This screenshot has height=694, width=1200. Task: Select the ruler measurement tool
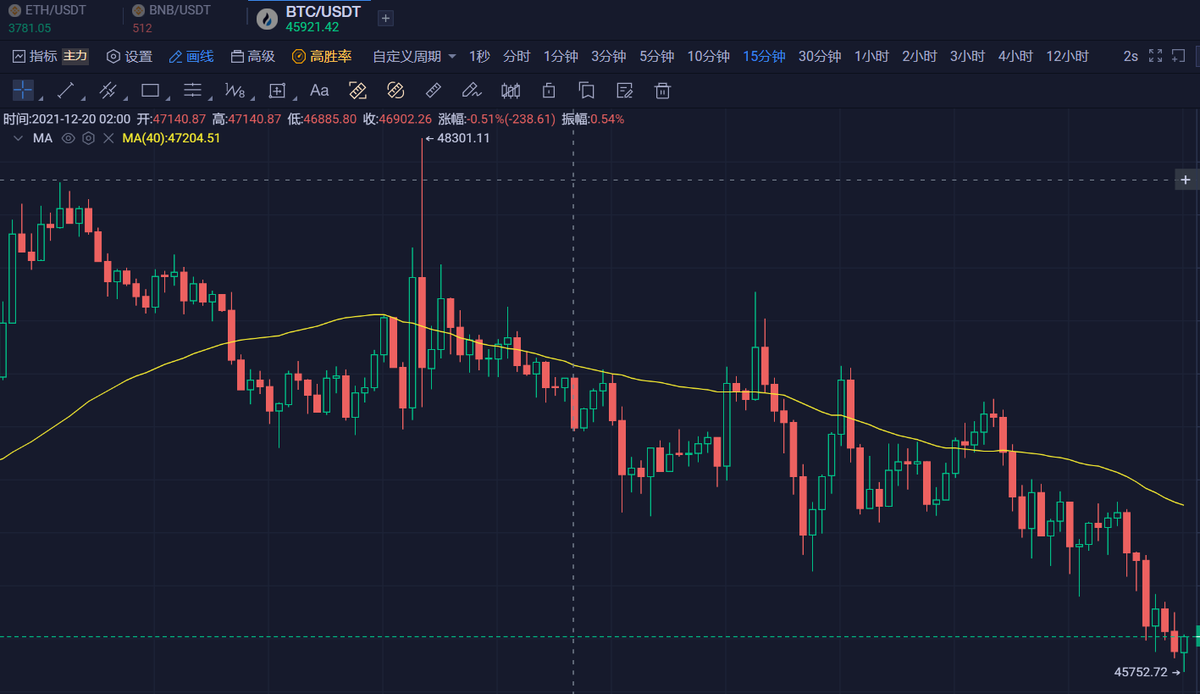click(433, 91)
